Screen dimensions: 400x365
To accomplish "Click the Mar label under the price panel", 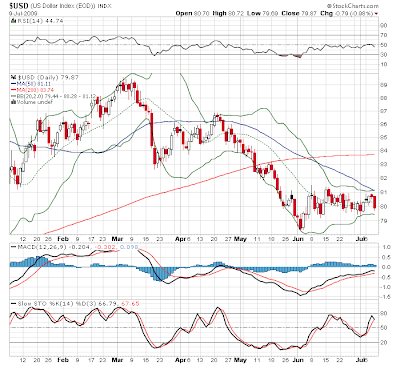I will click(x=118, y=239).
